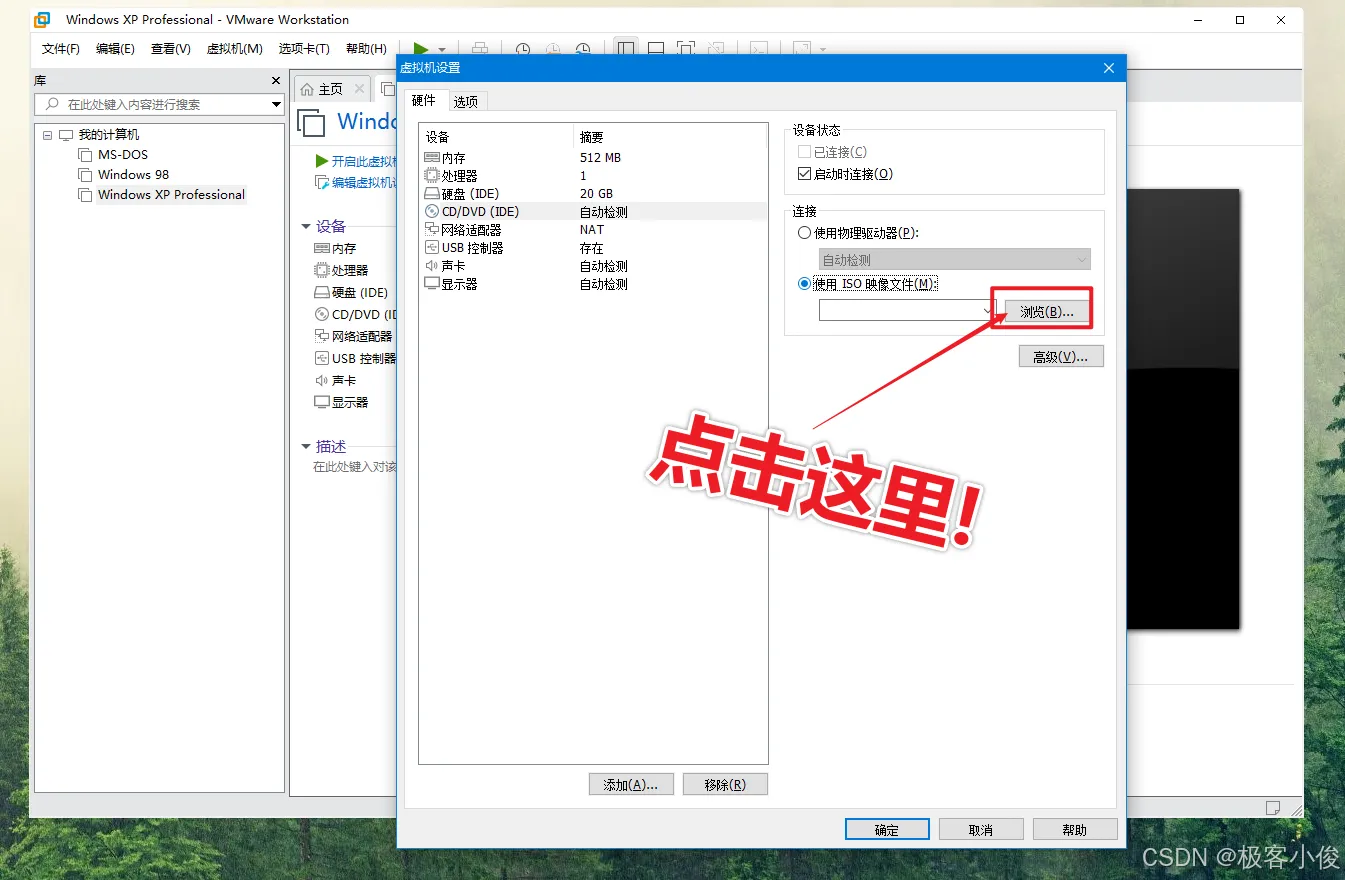Click the green 开启此虚拟机 play icon
The height and width of the screenshot is (880, 1345).
point(321,161)
